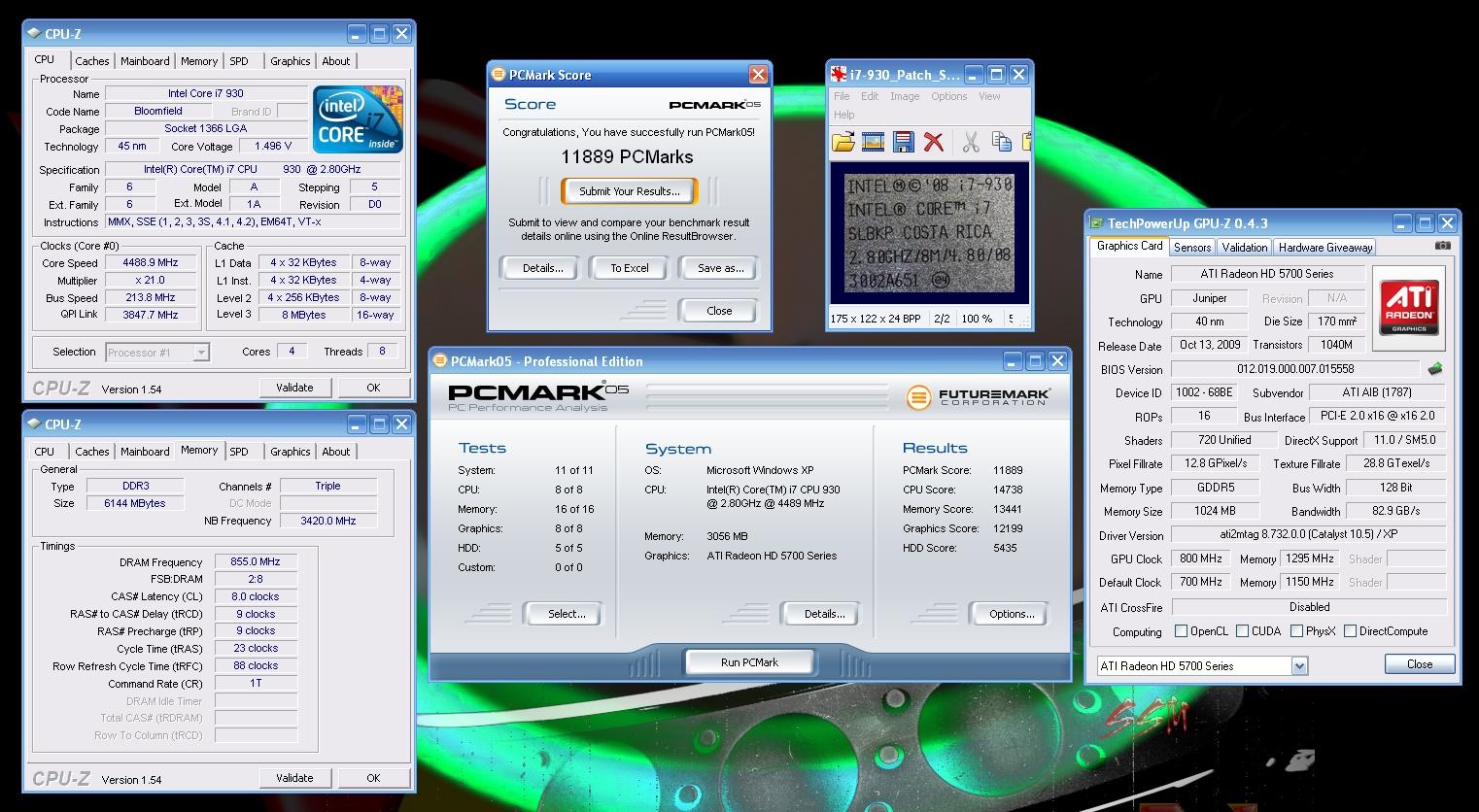Click OK in the bottom CPU-Z window

click(x=373, y=778)
